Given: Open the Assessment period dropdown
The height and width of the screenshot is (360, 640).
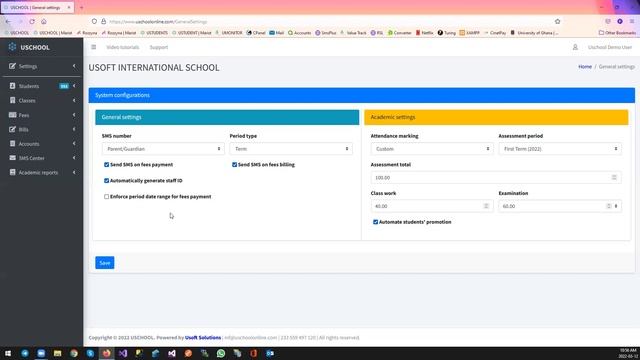Looking at the screenshot, I should tap(560, 149).
